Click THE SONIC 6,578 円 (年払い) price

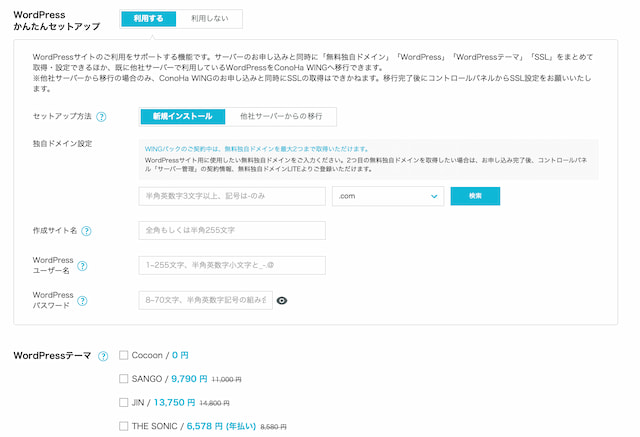[221, 426]
